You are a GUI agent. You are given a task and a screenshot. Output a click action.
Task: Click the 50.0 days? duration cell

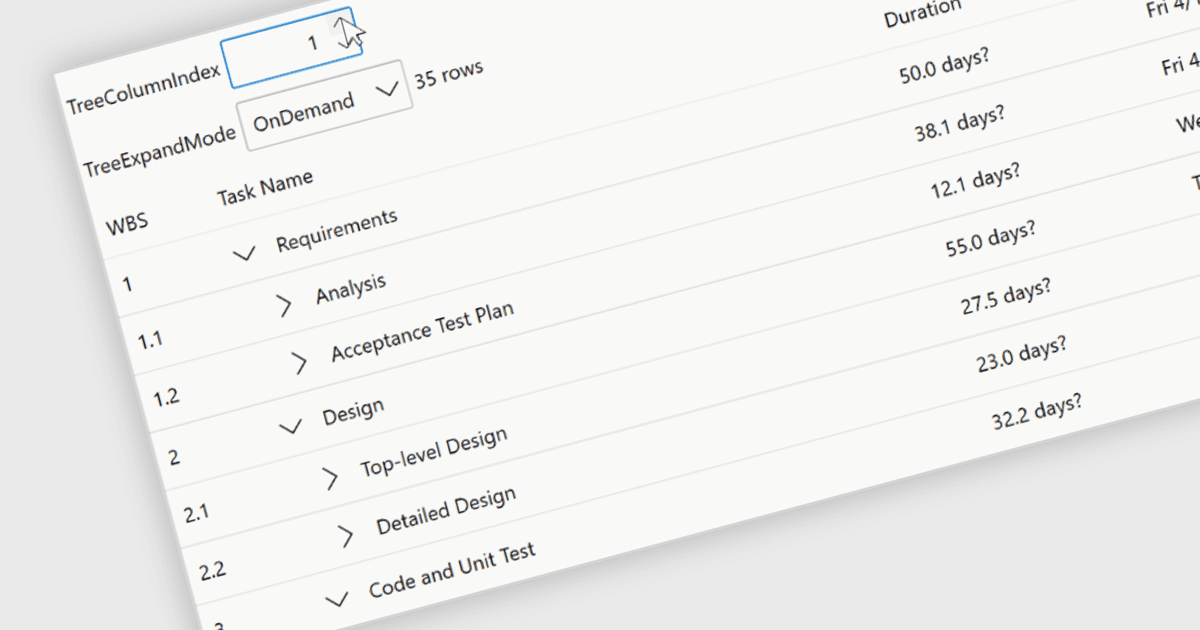click(945, 64)
